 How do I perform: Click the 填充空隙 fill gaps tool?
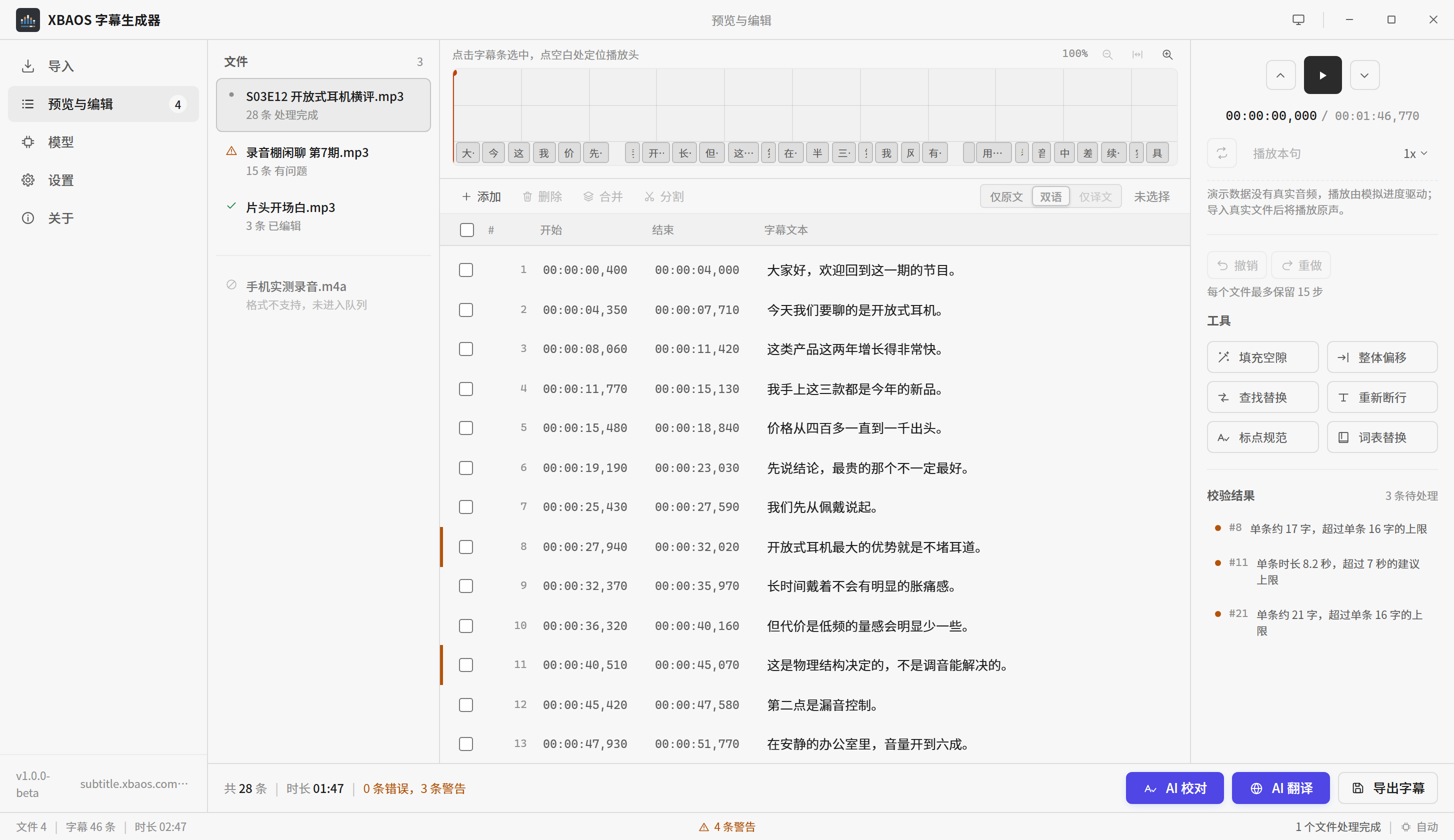pos(1262,357)
